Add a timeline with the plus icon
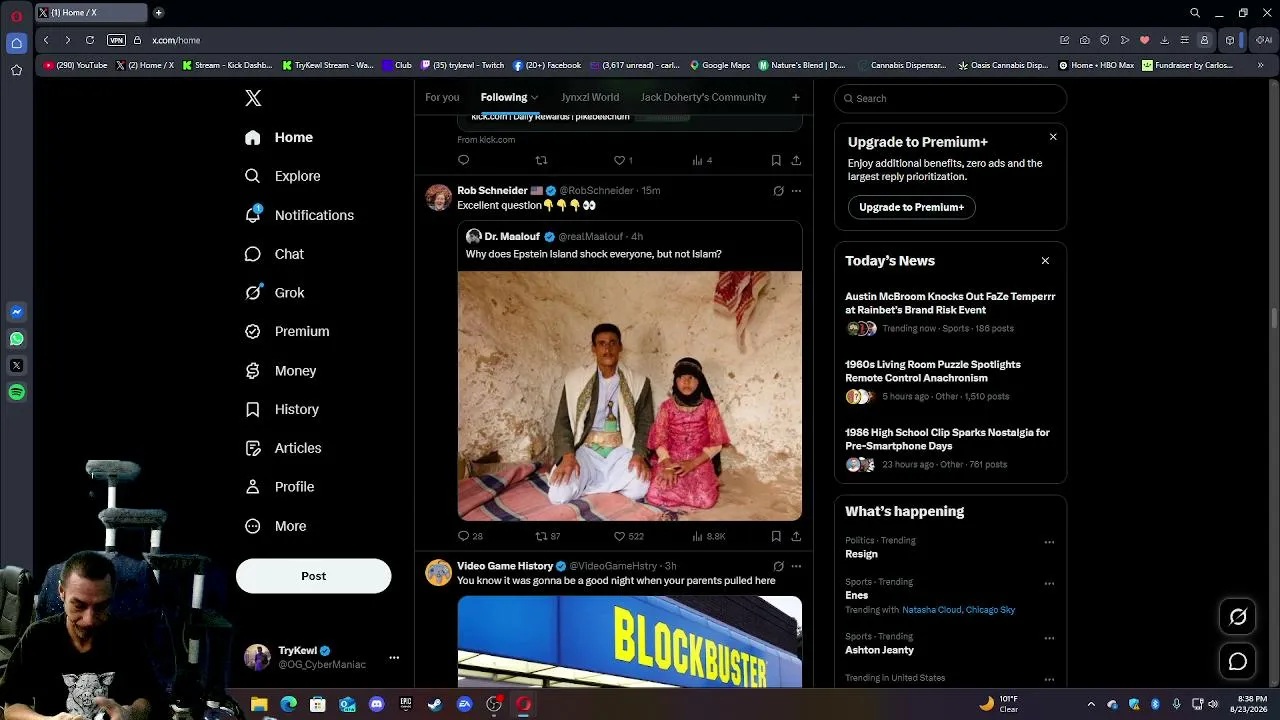This screenshot has height=720, width=1280. point(796,97)
